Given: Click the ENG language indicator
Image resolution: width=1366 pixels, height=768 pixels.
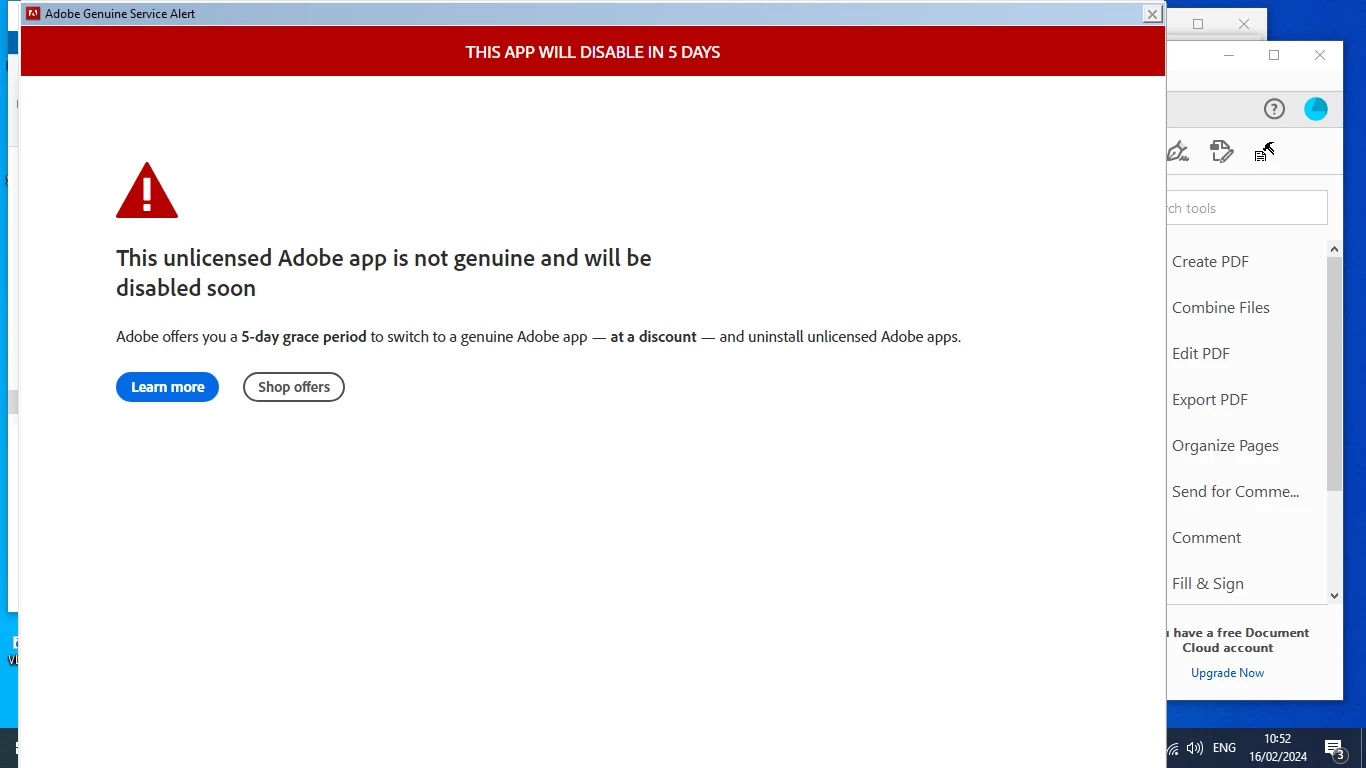Looking at the screenshot, I should click(x=1224, y=748).
